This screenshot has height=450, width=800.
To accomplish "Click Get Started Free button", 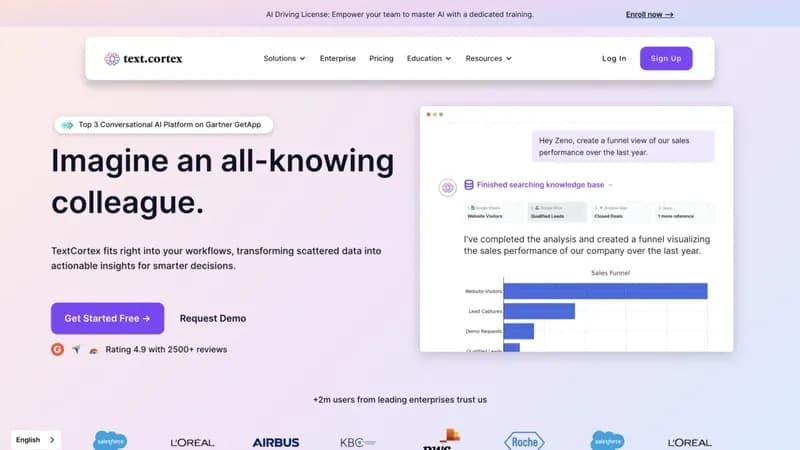I will tap(107, 318).
